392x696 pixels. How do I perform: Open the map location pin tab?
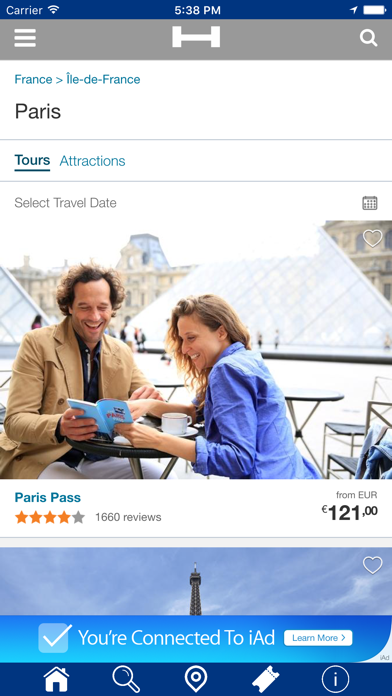pos(196,679)
